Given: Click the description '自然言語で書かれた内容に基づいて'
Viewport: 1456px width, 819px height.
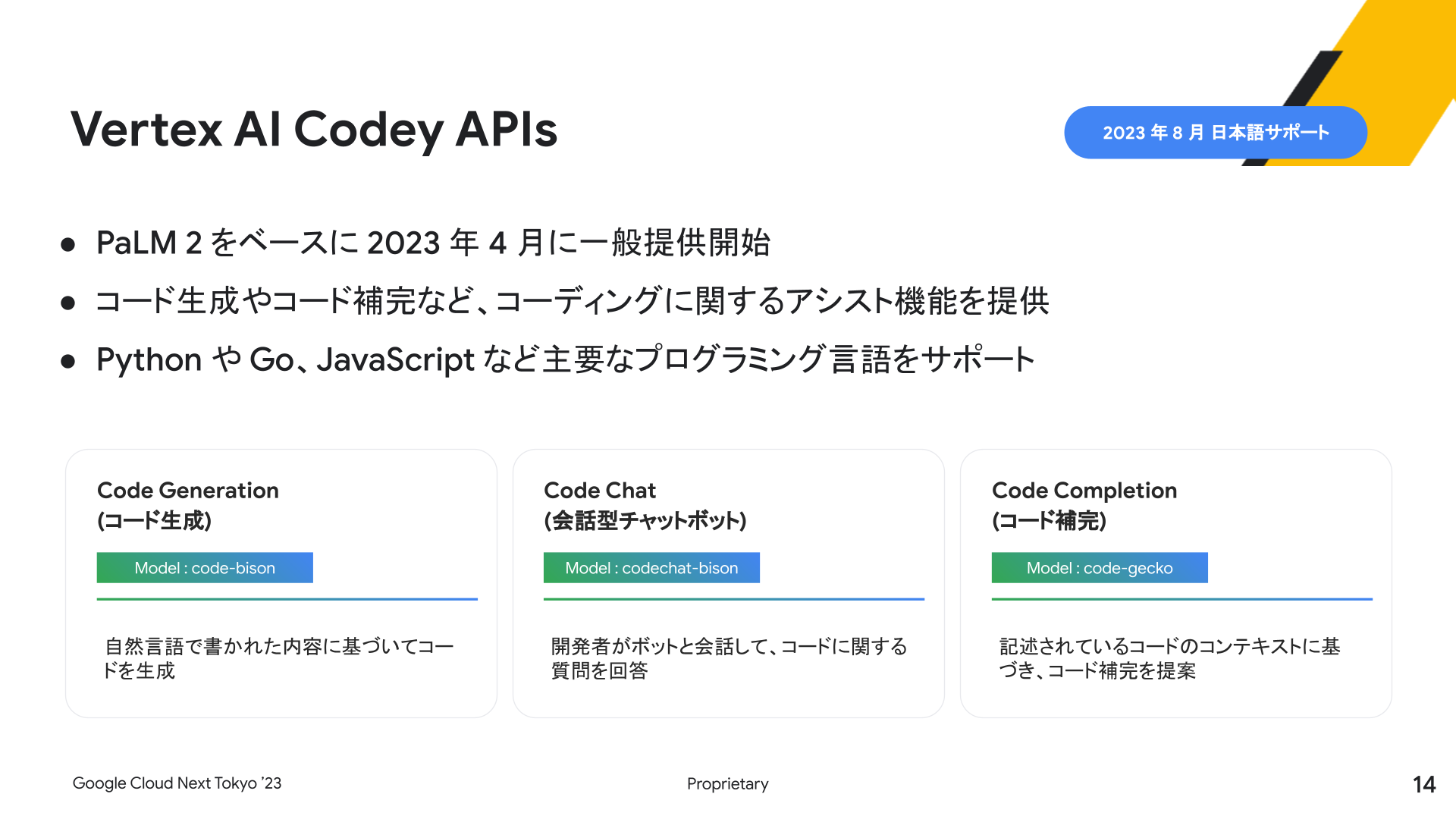Looking at the screenshot, I should tap(279, 658).
